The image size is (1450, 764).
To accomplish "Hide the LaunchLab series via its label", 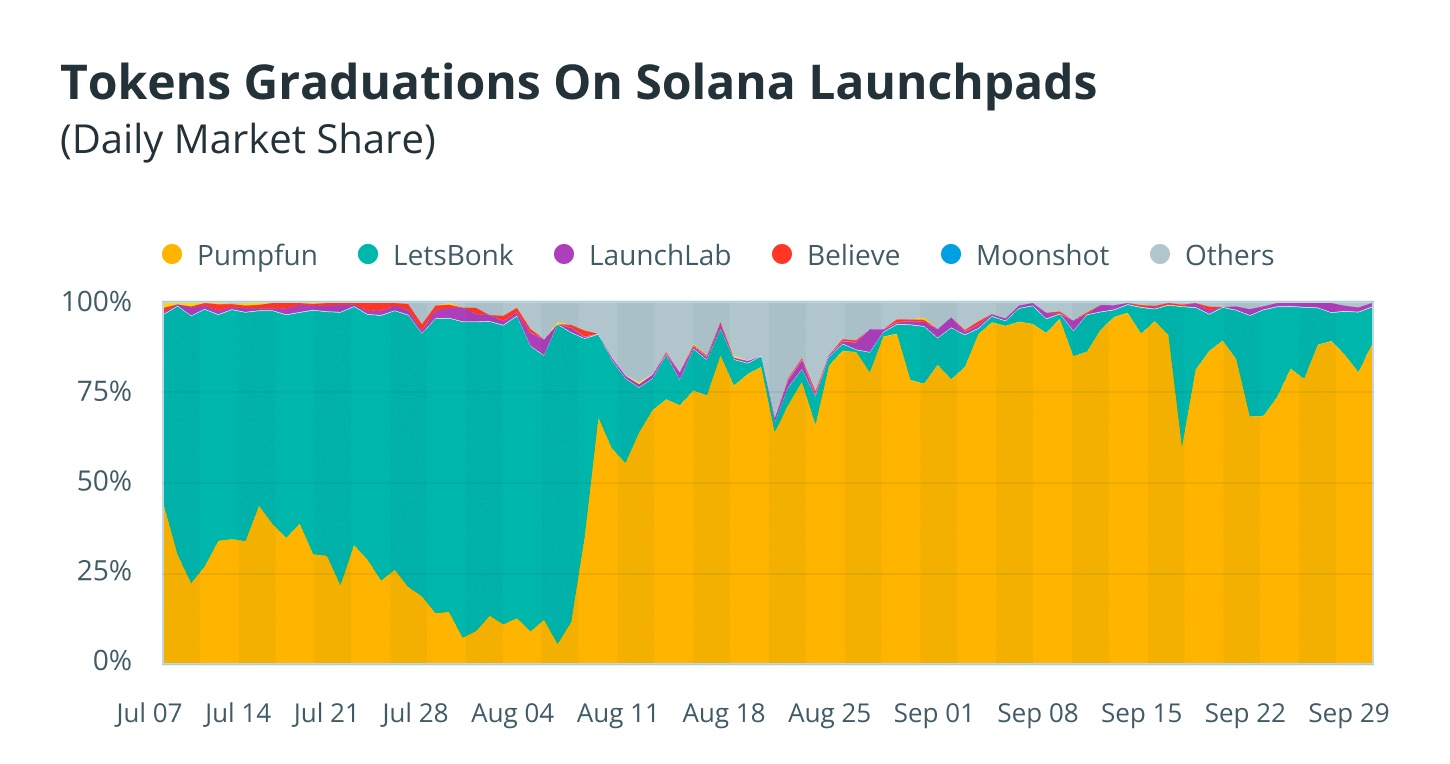I will (x=660, y=255).
